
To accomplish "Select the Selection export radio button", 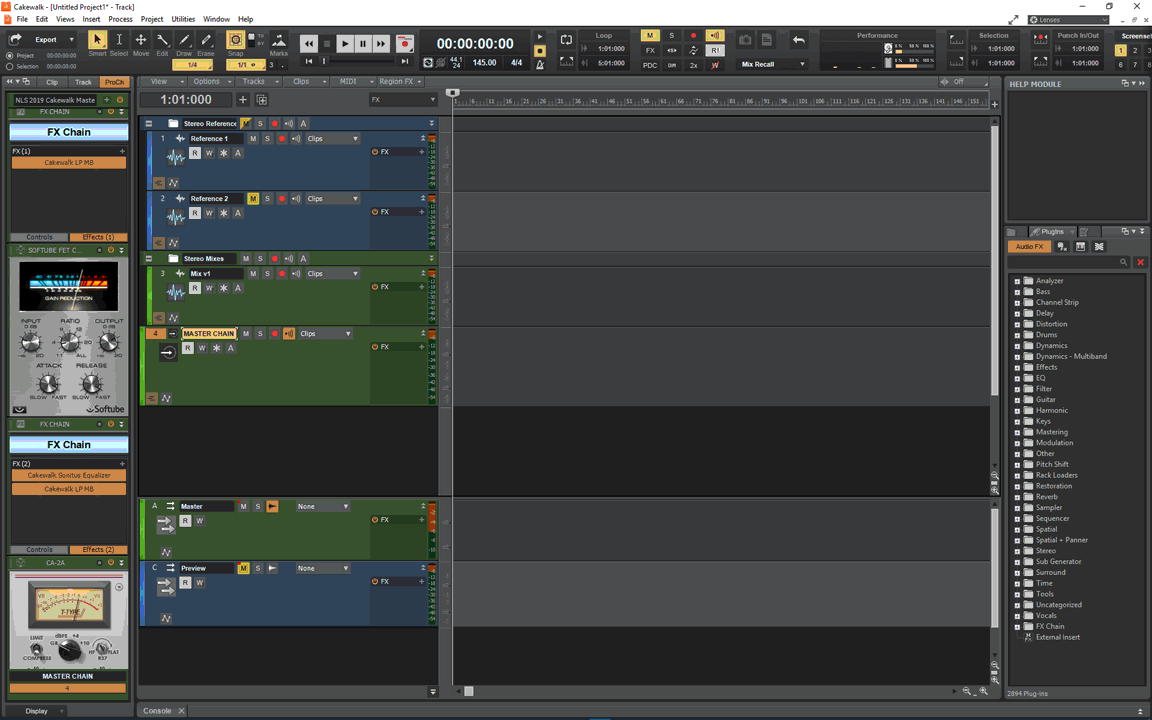I will [x=10, y=66].
